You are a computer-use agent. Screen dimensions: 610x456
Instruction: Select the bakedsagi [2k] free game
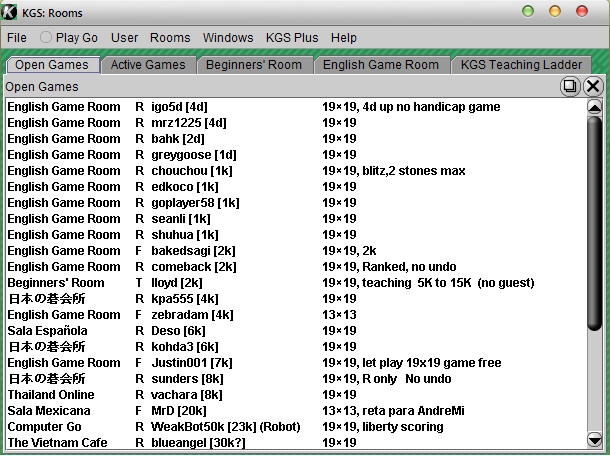296,251
